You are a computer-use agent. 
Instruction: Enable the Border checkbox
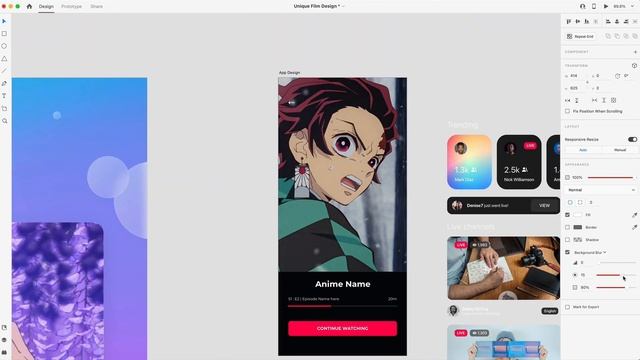[567, 227]
